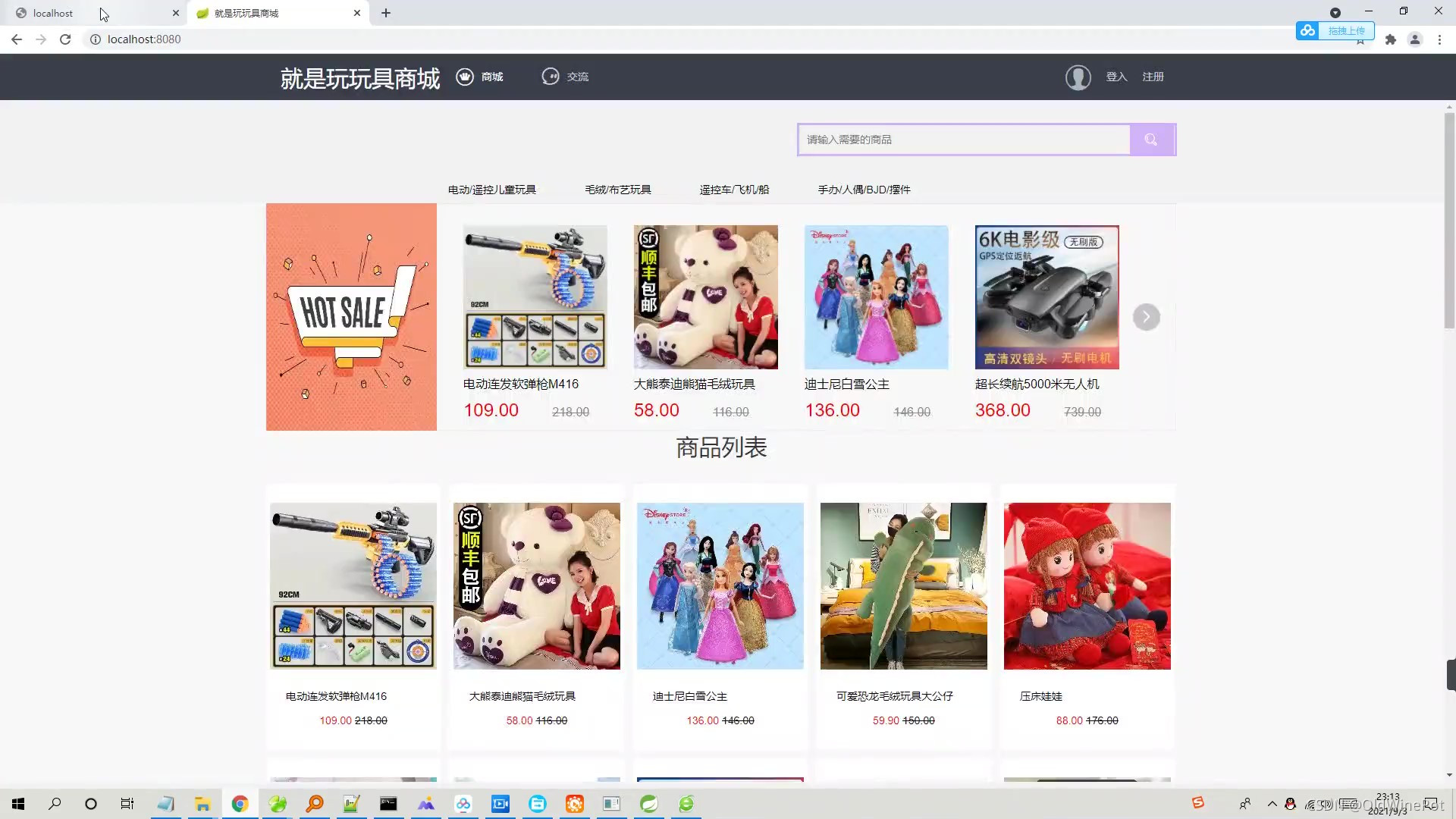Open the 电动/遥控儿童玩具 category

tap(491, 190)
